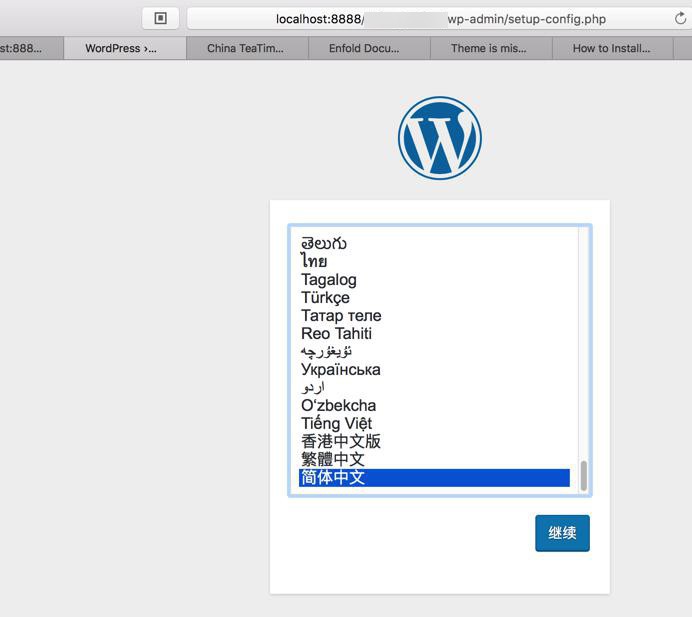The height and width of the screenshot is (617, 692).
Task: Select the highlighted 简体中文 option
Action: tap(434, 478)
